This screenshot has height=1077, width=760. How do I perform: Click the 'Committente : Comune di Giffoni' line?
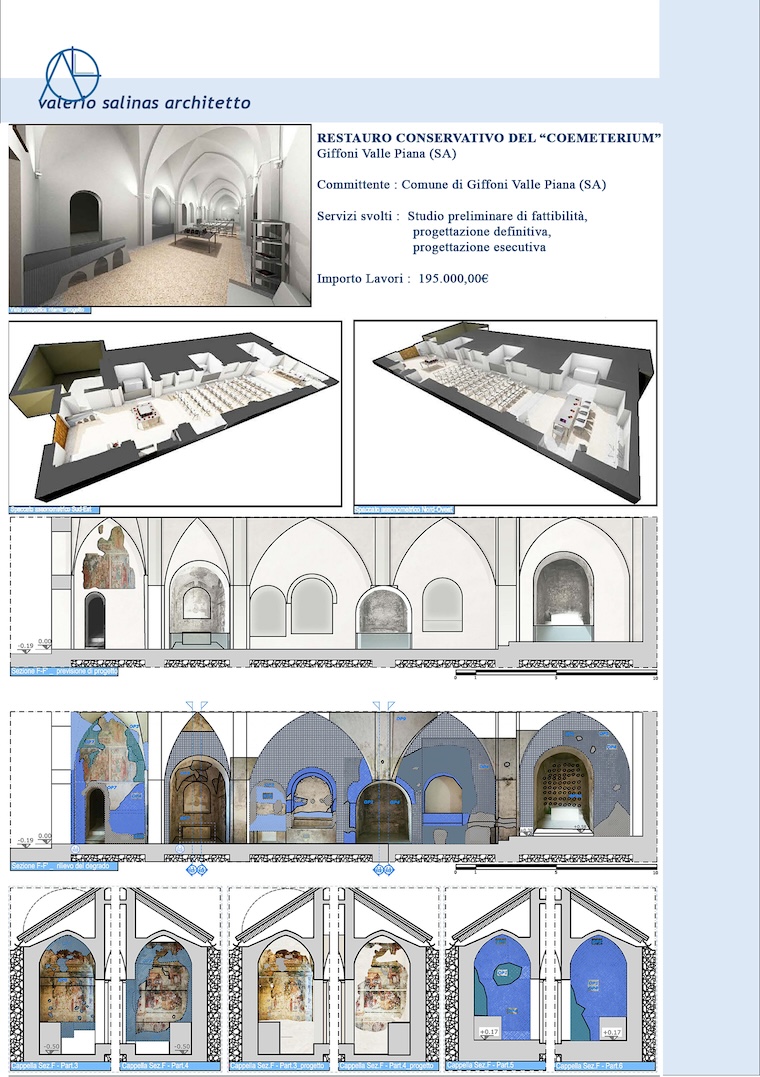(x=461, y=185)
